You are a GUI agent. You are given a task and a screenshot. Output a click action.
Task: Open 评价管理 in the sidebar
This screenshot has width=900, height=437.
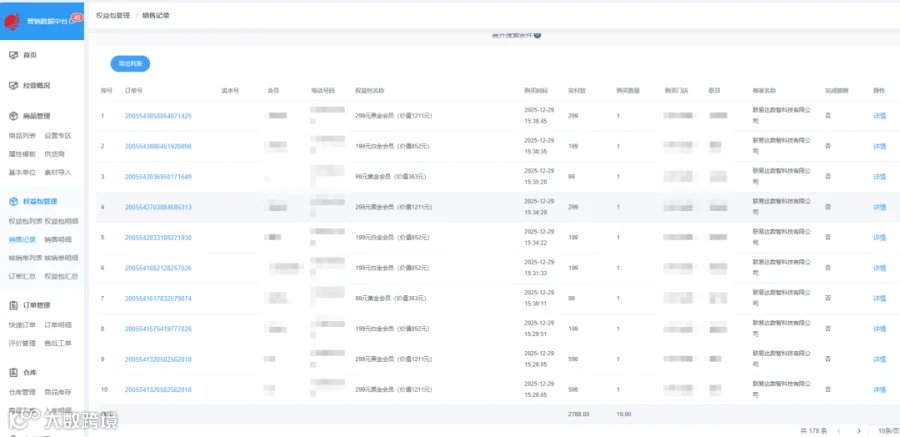22,343
